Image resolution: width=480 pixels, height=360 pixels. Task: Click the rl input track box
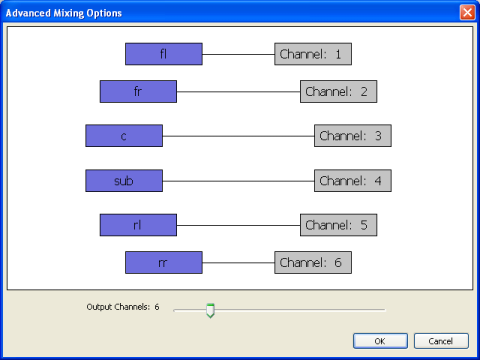(x=138, y=225)
